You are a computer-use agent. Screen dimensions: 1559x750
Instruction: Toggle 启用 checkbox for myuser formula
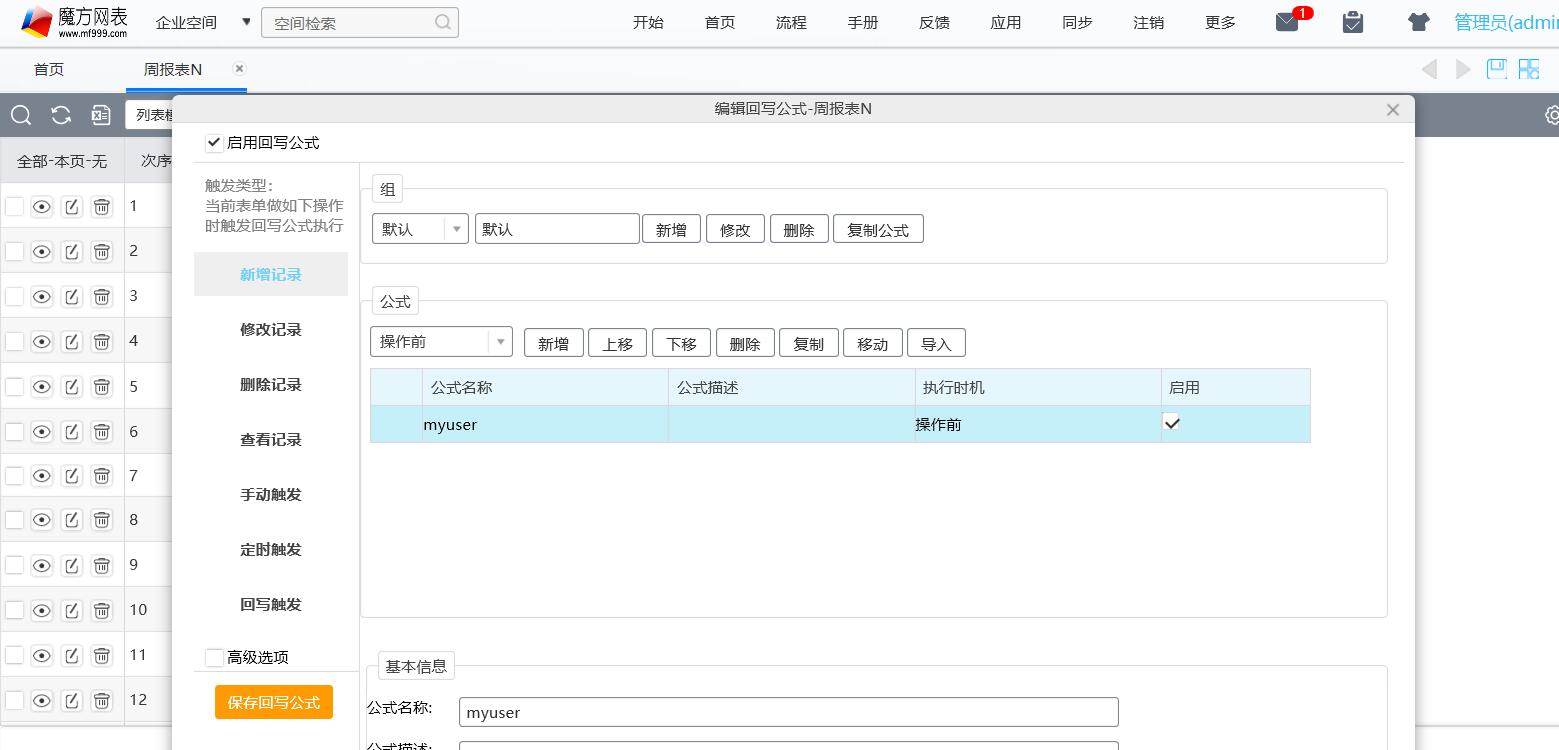click(x=1172, y=424)
